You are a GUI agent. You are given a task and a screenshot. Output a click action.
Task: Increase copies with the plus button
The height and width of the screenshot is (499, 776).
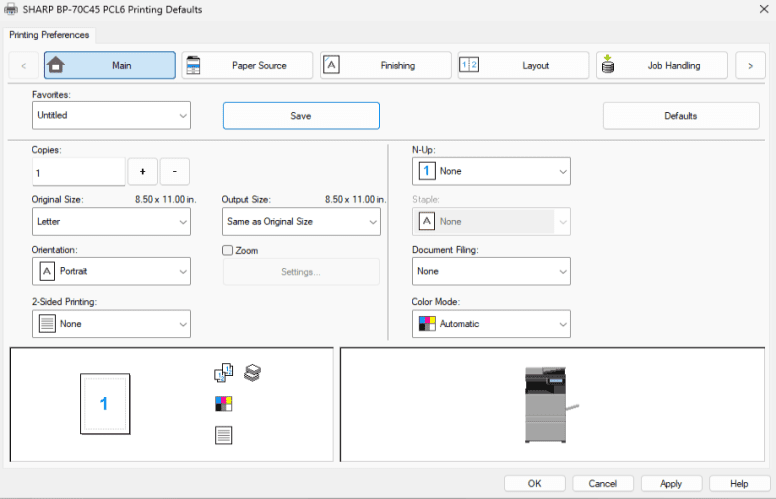pos(143,172)
